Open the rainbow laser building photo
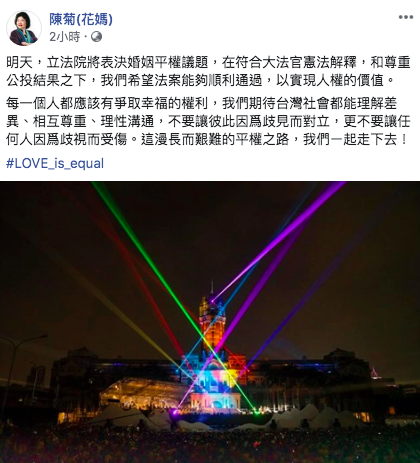The width and height of the screenshot is (420, 463). [x=210, y=322]
